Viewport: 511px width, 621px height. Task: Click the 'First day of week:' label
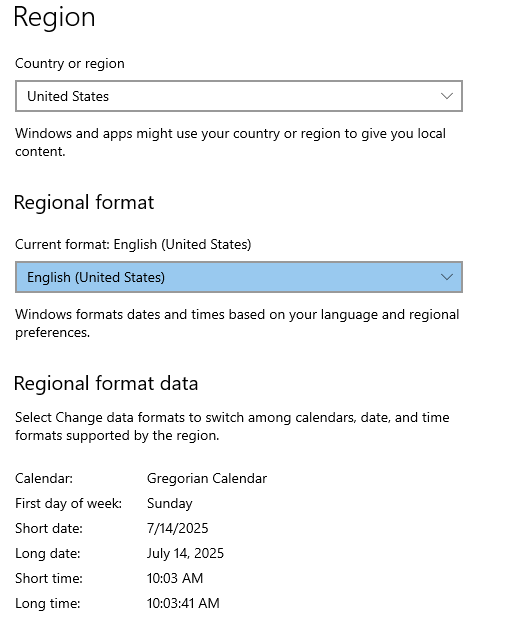pos(69,503)
